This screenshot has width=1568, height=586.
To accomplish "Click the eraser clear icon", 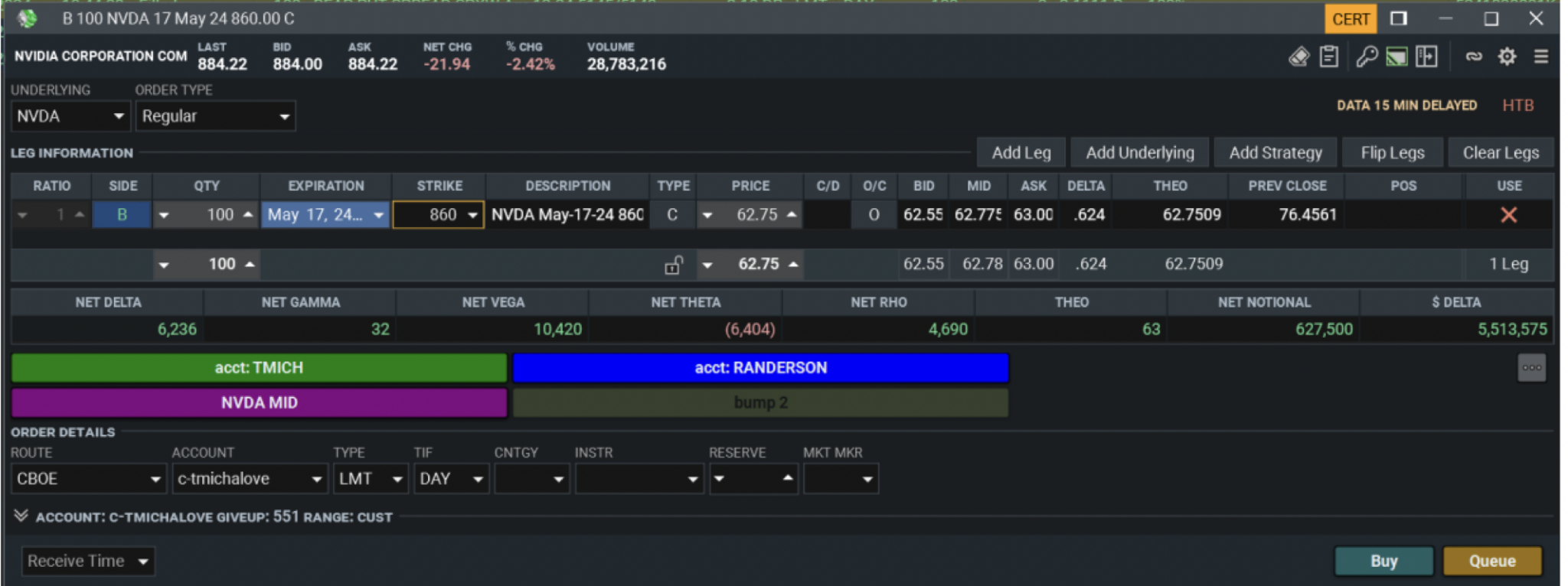I will coord(1299,57).
